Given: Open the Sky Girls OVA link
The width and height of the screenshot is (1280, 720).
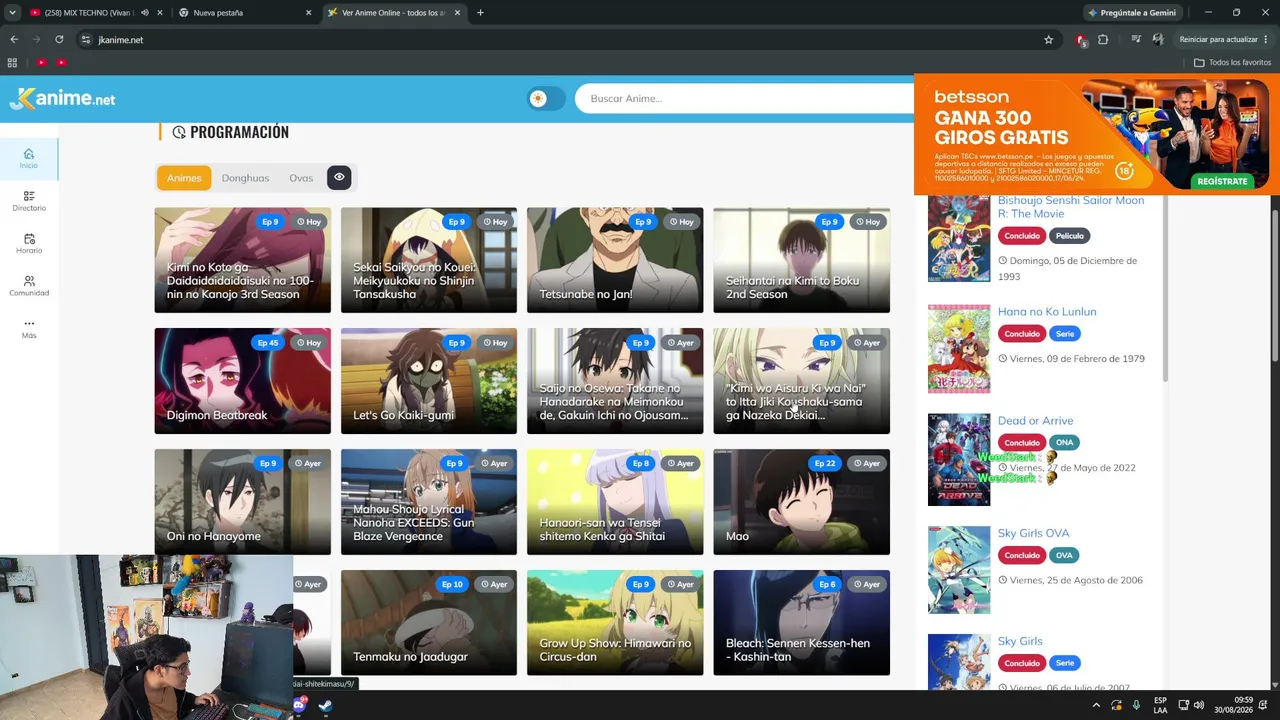Looking at the screenshot, I should (x=1033, y=533).
